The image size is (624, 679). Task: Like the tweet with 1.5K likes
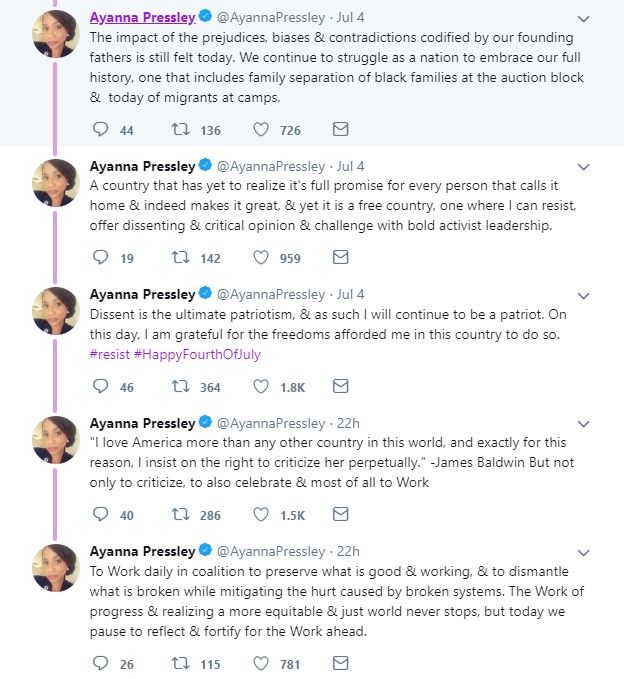coord(261,514)
